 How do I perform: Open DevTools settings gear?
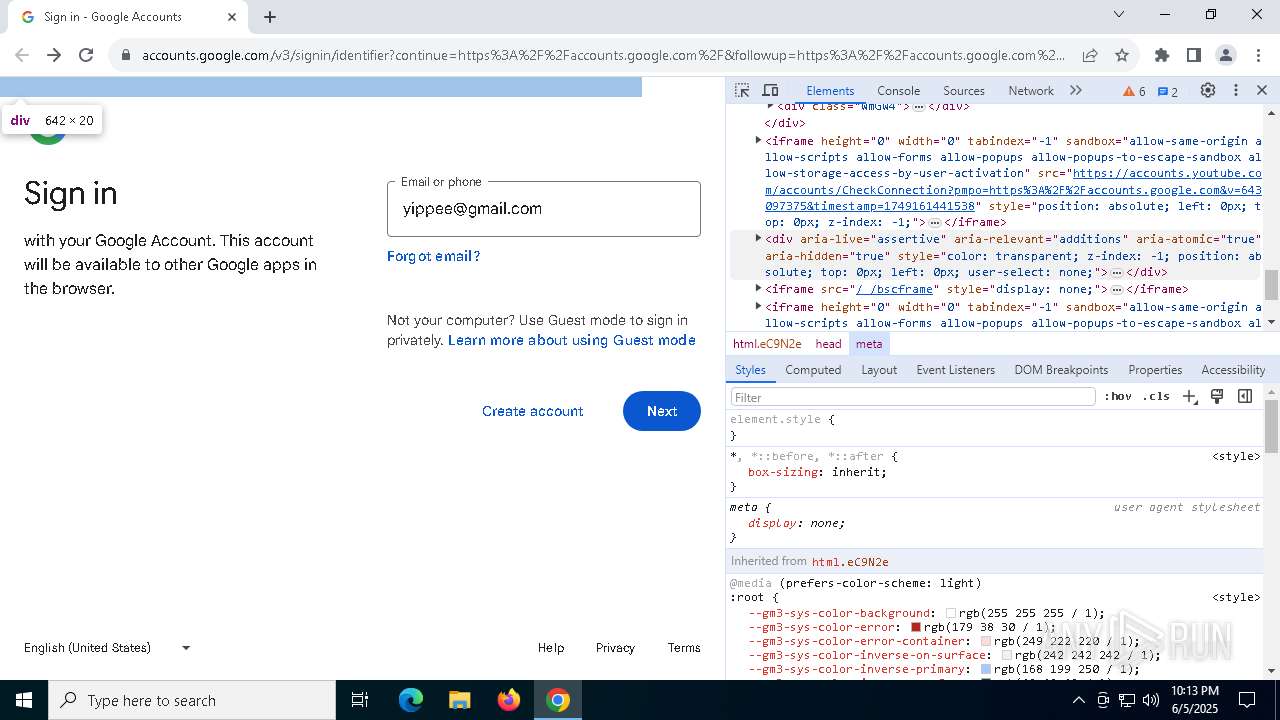(x=1208, y=90)
